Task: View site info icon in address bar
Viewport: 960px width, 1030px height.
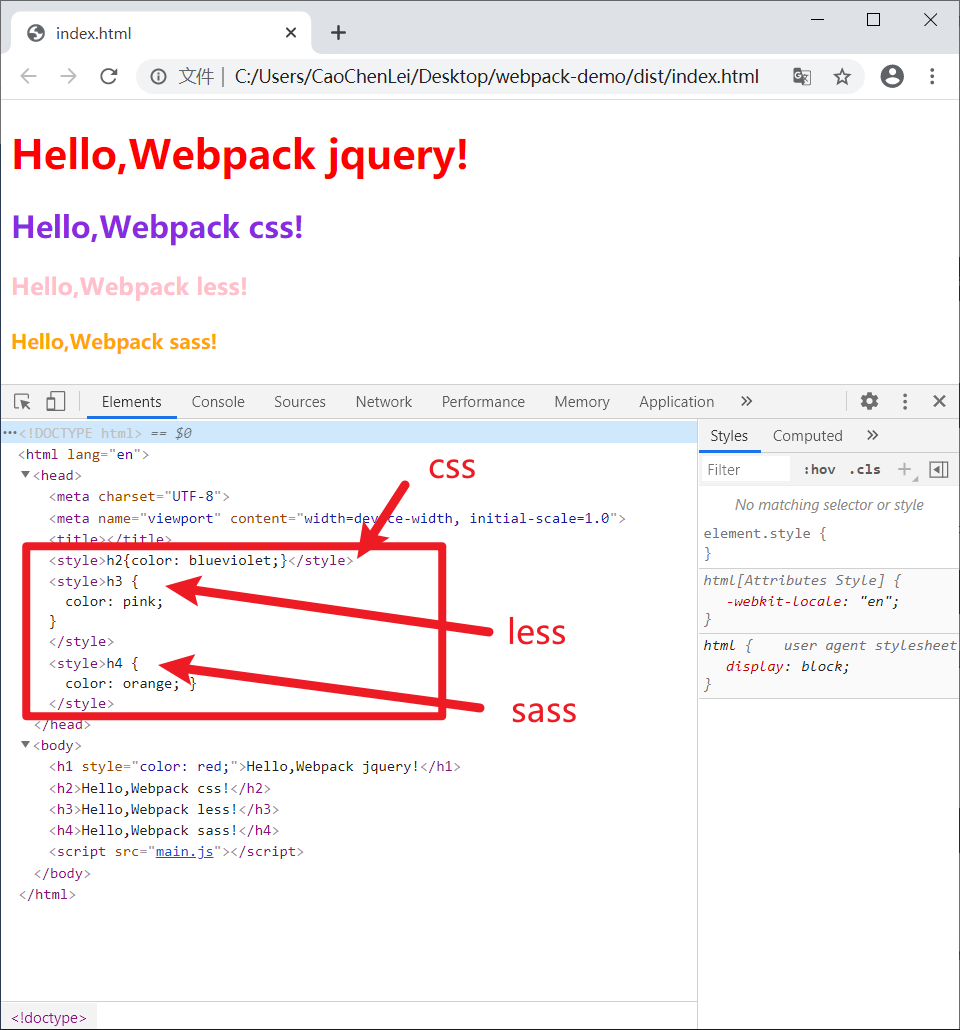Action: point(158,77)
